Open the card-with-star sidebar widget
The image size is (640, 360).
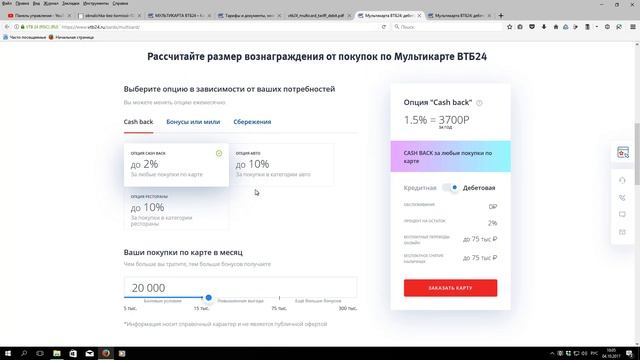point(623,153)
